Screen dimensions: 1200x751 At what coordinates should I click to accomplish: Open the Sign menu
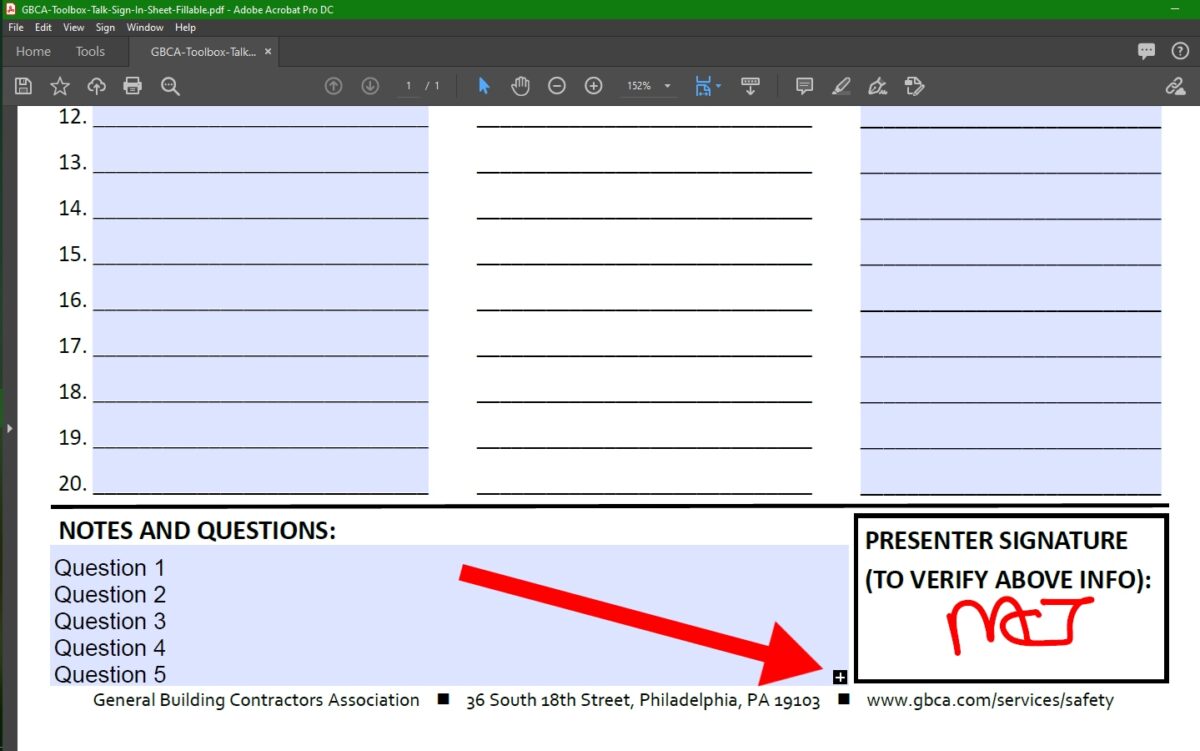[x=104, y=27]
